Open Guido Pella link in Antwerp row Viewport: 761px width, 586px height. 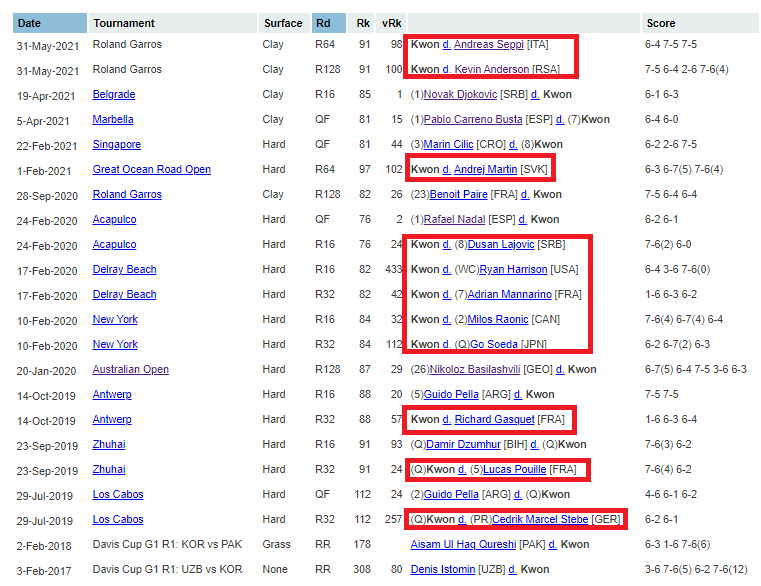click(451, 394)
